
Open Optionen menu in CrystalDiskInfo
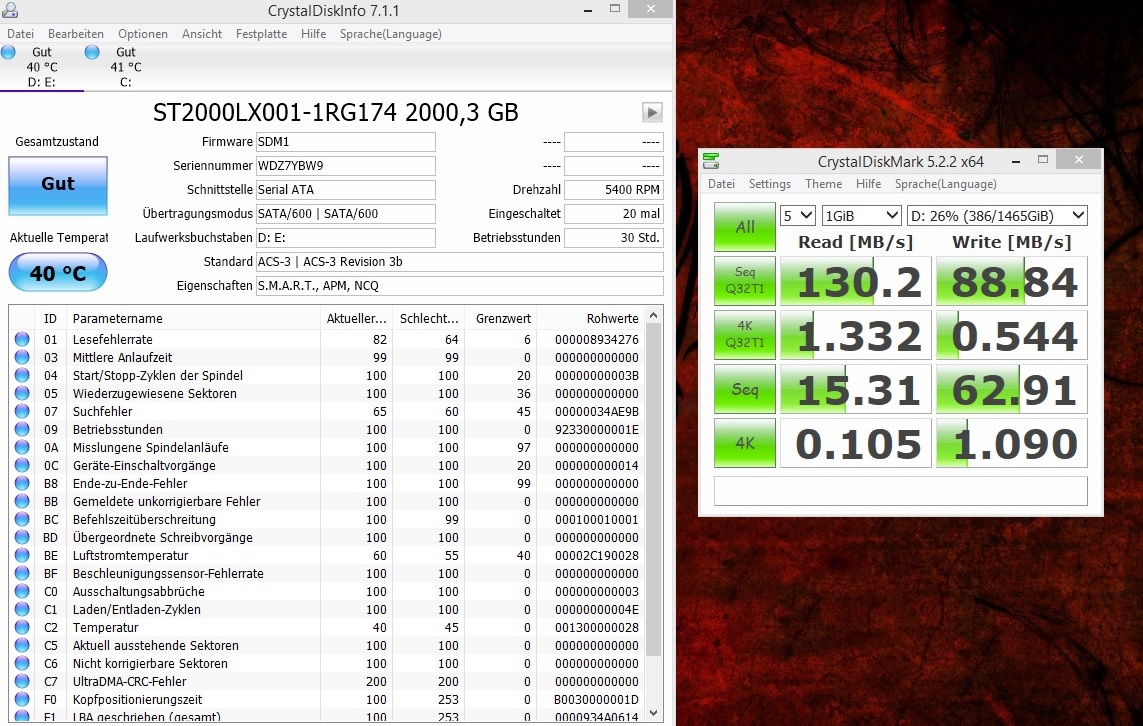click(143, 34)
